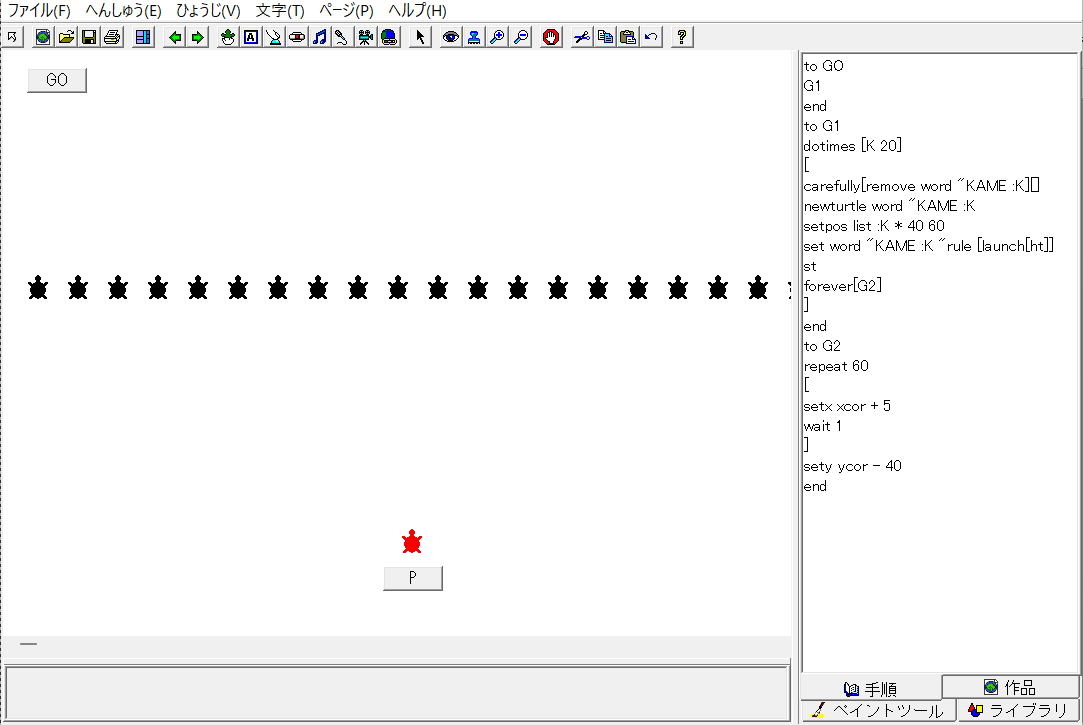The image size is (1083, 725).
Task: Select the magnify zoom-in tool
Action: tap(497, 37)
